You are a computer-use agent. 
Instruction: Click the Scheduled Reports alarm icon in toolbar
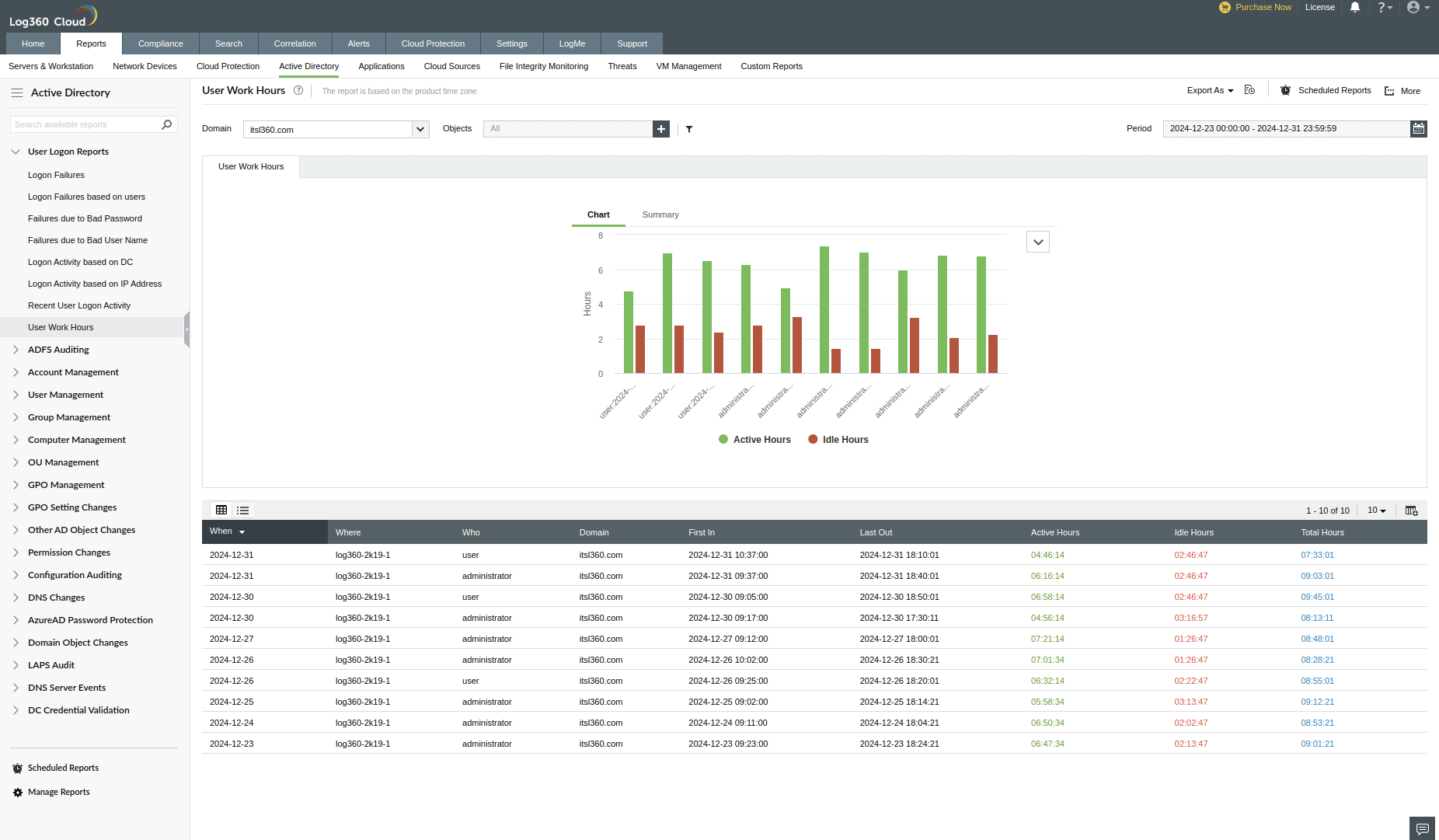[1285, 90]
